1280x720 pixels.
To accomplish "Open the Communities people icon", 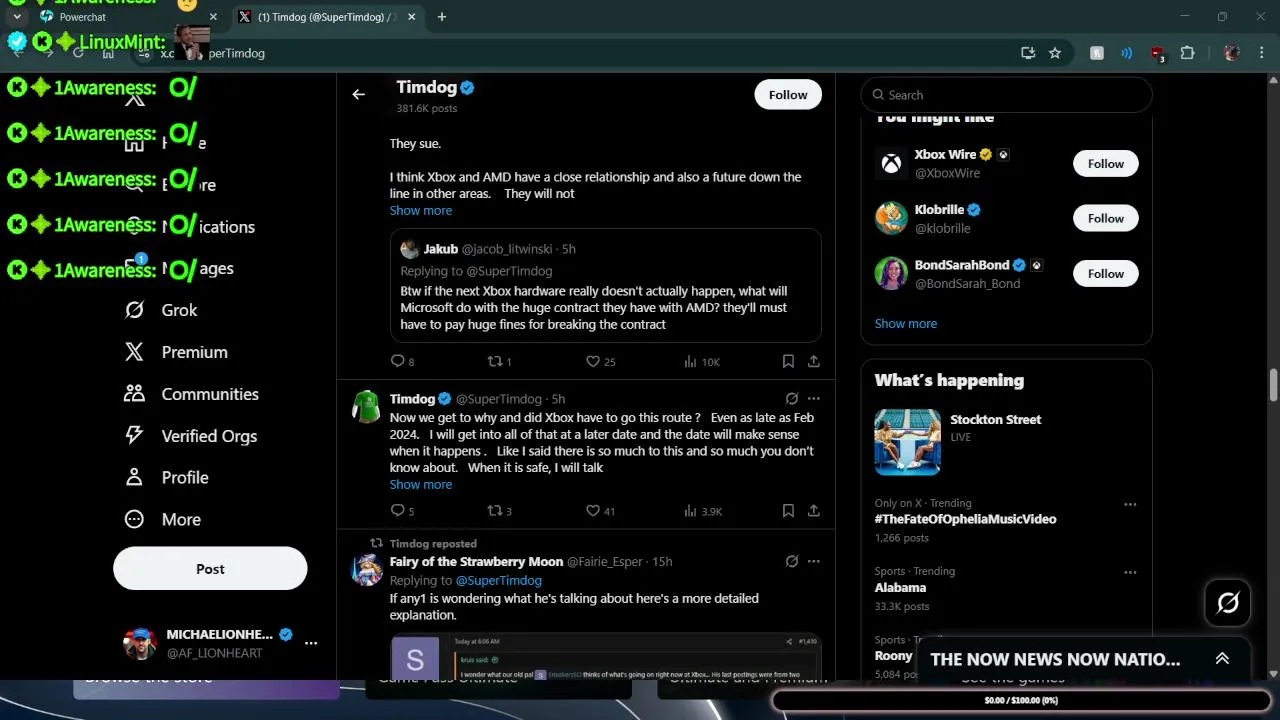I will pyautogui.click(x=134, y=394).
